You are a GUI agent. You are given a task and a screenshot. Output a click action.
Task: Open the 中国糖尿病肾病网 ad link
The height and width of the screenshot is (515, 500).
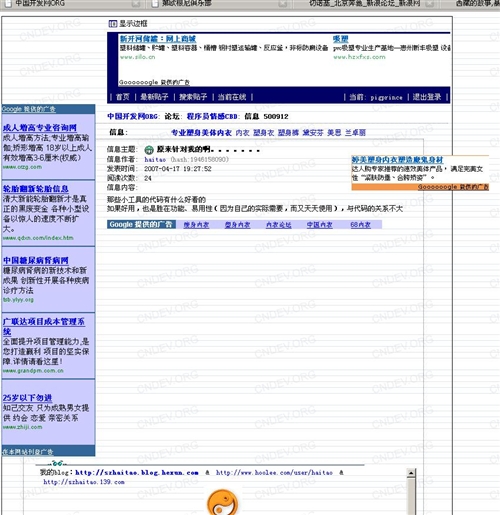coord(36,260)
